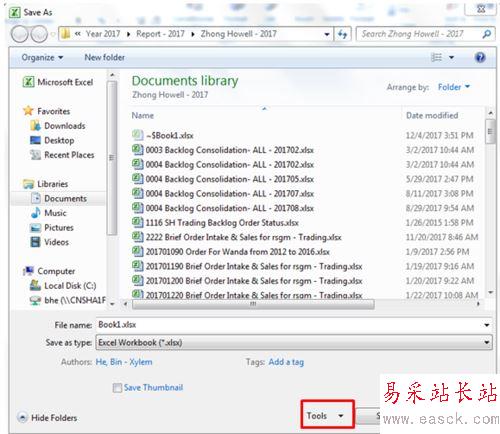
Task: Click the author name He, Bin - Xylem
Action: (x=124, y=362)
